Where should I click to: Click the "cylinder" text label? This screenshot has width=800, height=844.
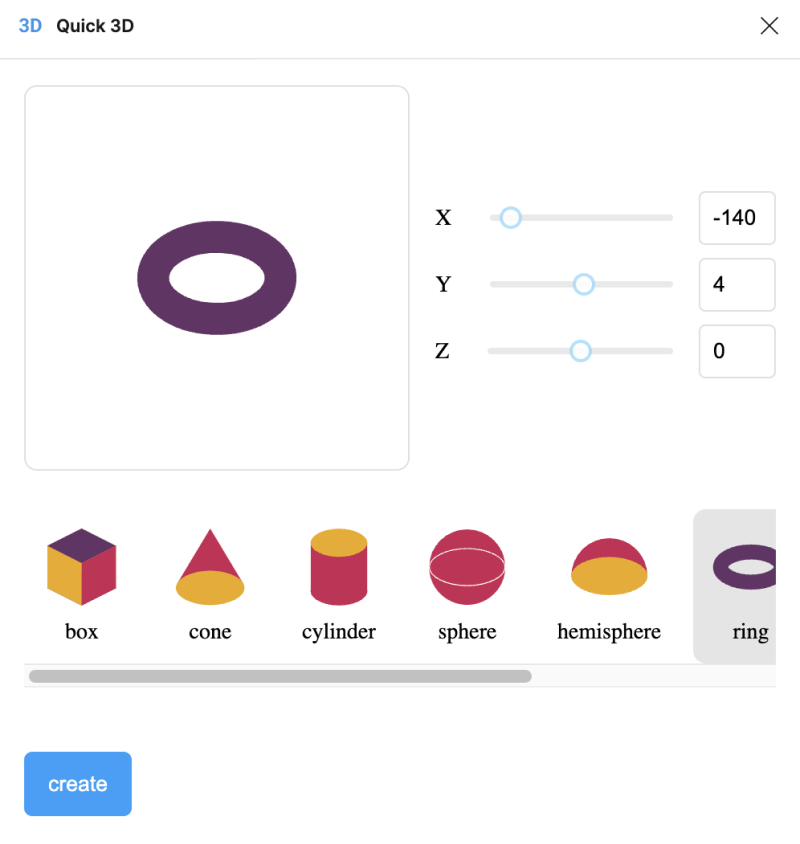[339, 632]
